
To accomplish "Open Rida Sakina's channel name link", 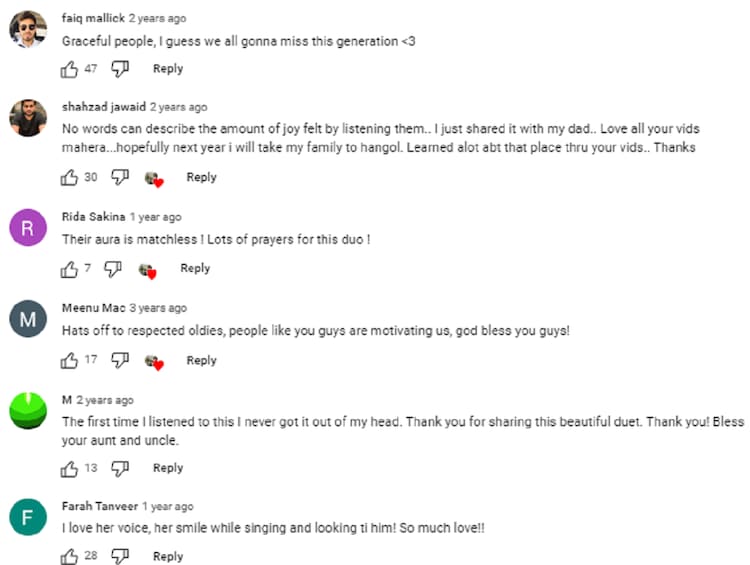I will 94,217.
